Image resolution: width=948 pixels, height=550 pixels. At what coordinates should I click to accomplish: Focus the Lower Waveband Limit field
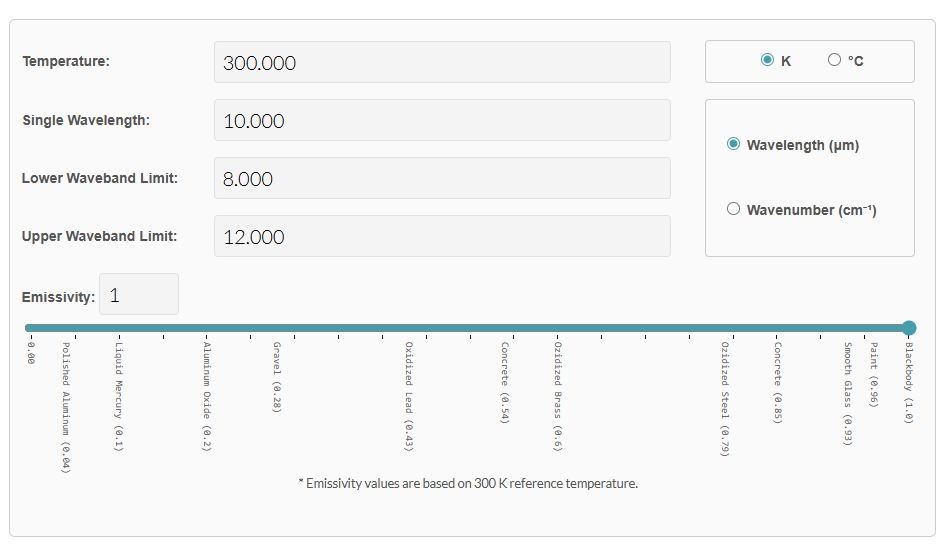click(x=441, y=178)
